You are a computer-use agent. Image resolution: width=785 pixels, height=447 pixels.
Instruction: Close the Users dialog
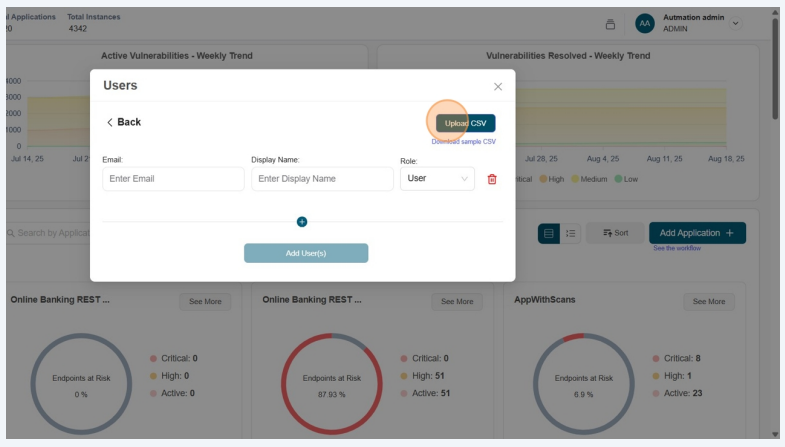pos(498,87)
